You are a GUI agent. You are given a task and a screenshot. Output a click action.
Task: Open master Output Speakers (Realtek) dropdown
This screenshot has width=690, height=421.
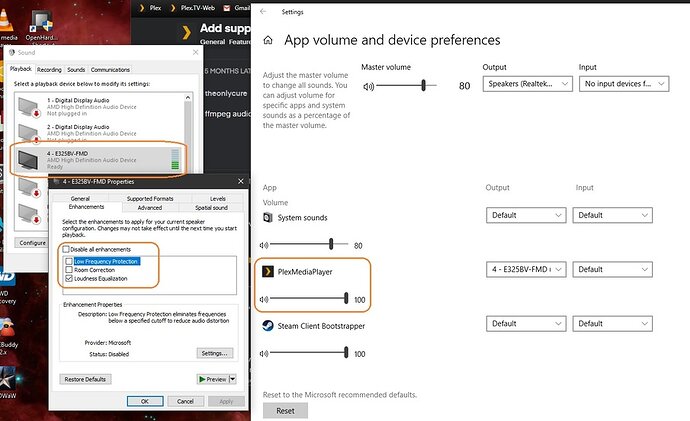[x=528, y=84]
